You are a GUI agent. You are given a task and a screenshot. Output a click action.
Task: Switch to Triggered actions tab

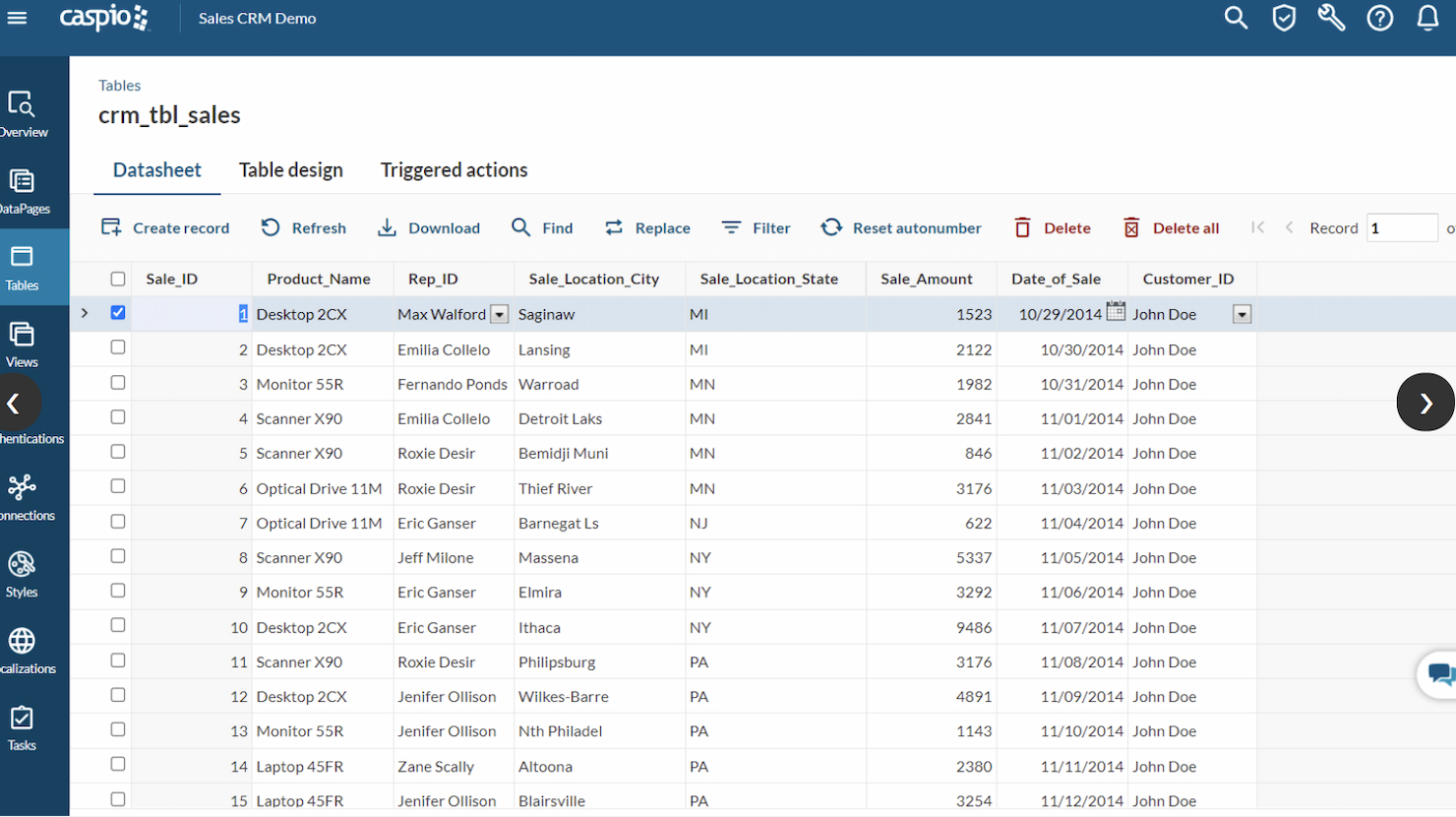point(455,169)
